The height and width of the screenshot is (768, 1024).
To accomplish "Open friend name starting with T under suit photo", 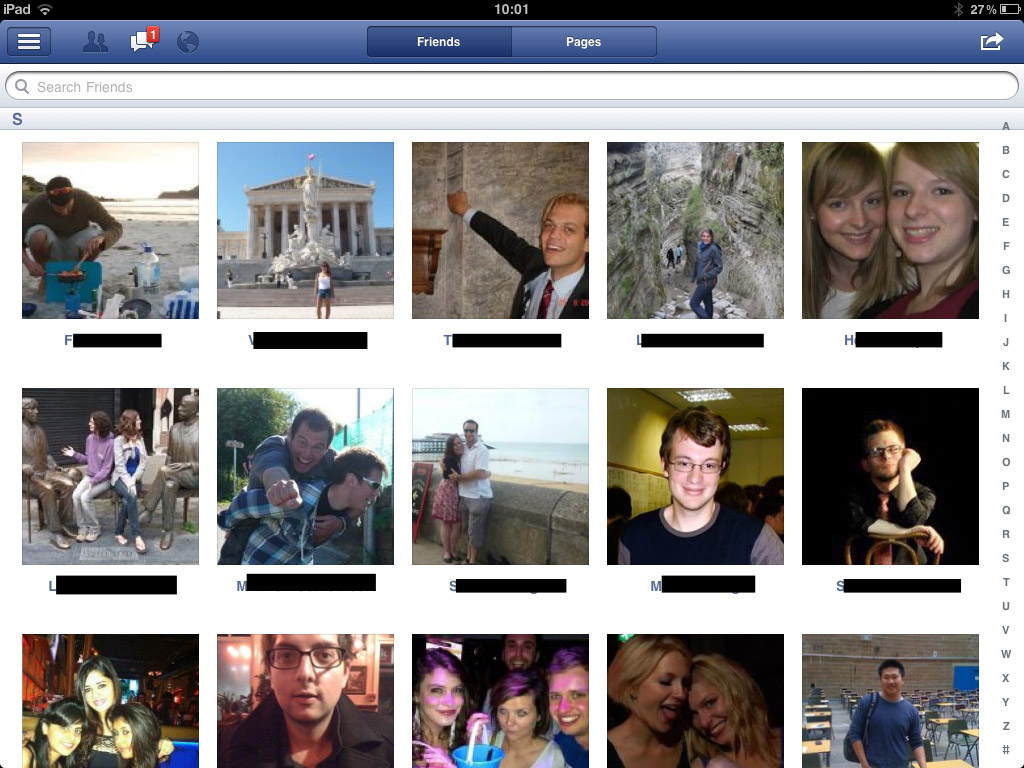I will [x=502, y=340].
